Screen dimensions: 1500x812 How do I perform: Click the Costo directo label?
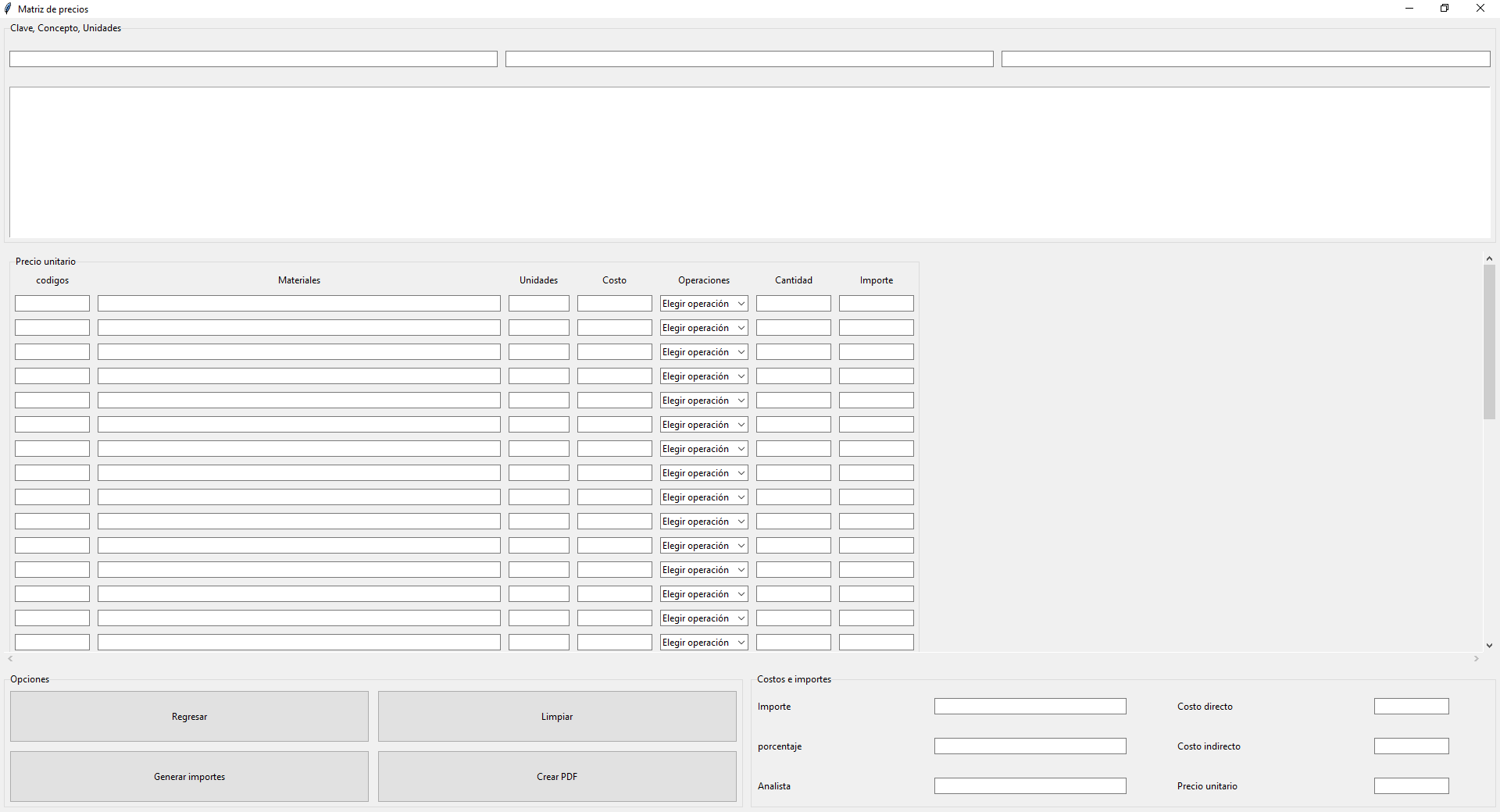coord(1205,707)
